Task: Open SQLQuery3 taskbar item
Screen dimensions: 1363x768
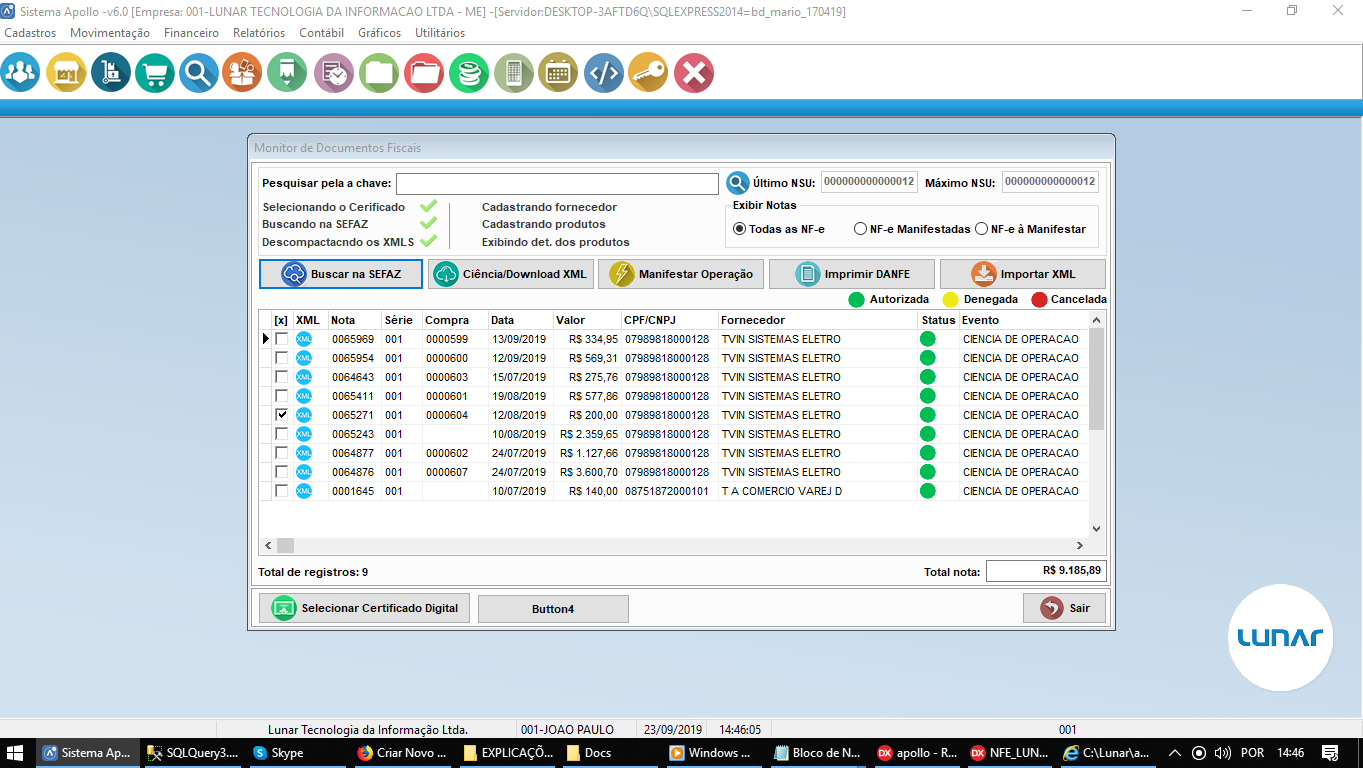Action: click(x=194, y=753)
